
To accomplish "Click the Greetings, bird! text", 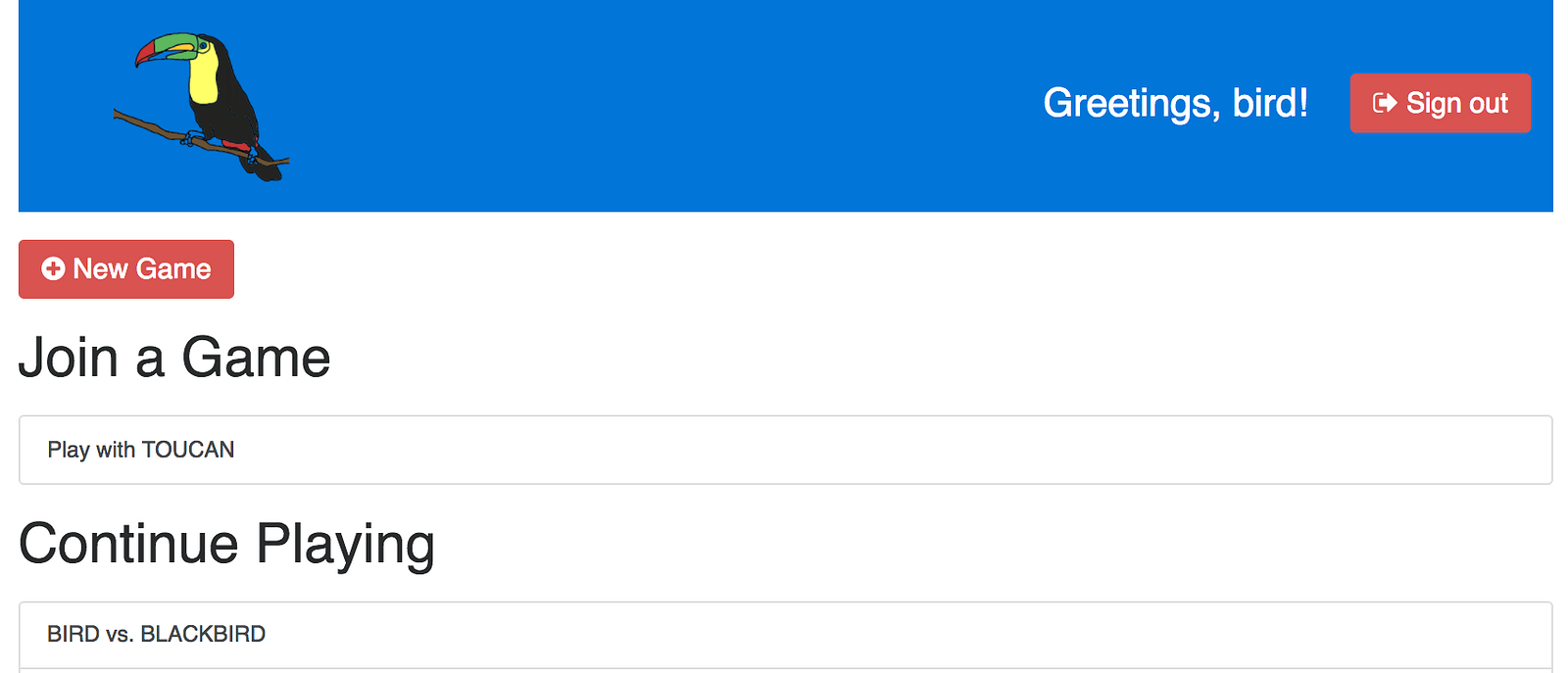I will pyautogui.click(x=1175, y=103).
